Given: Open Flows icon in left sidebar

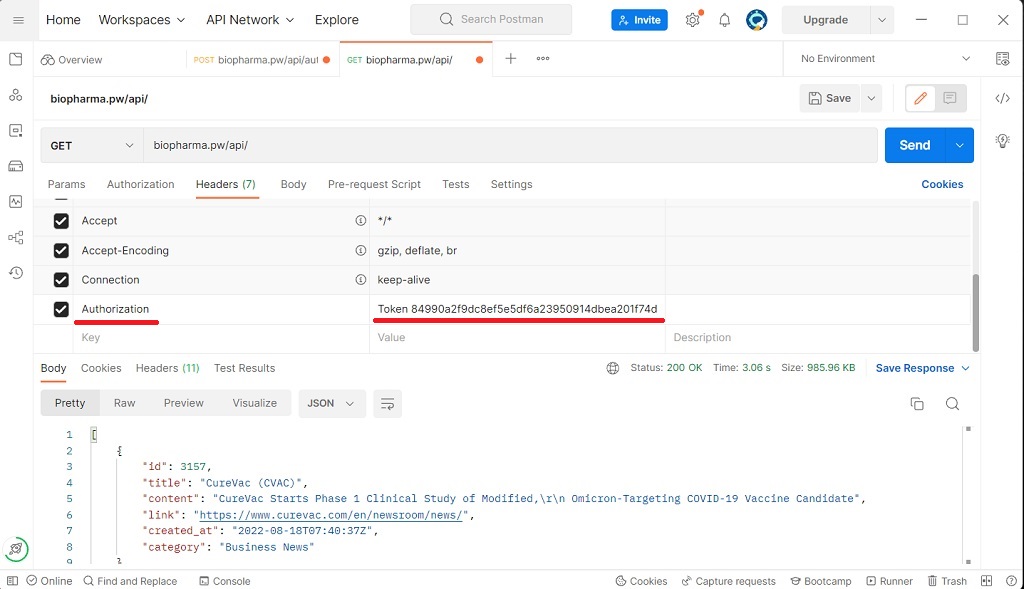Looking at the screenshot, I should [x=16, y=237].
